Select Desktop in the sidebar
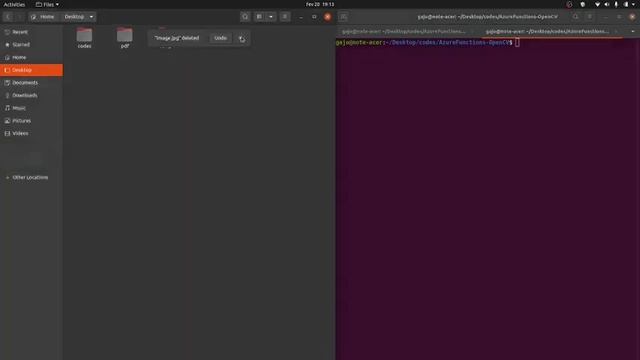640x360 pixels. [x=31, y=70]
